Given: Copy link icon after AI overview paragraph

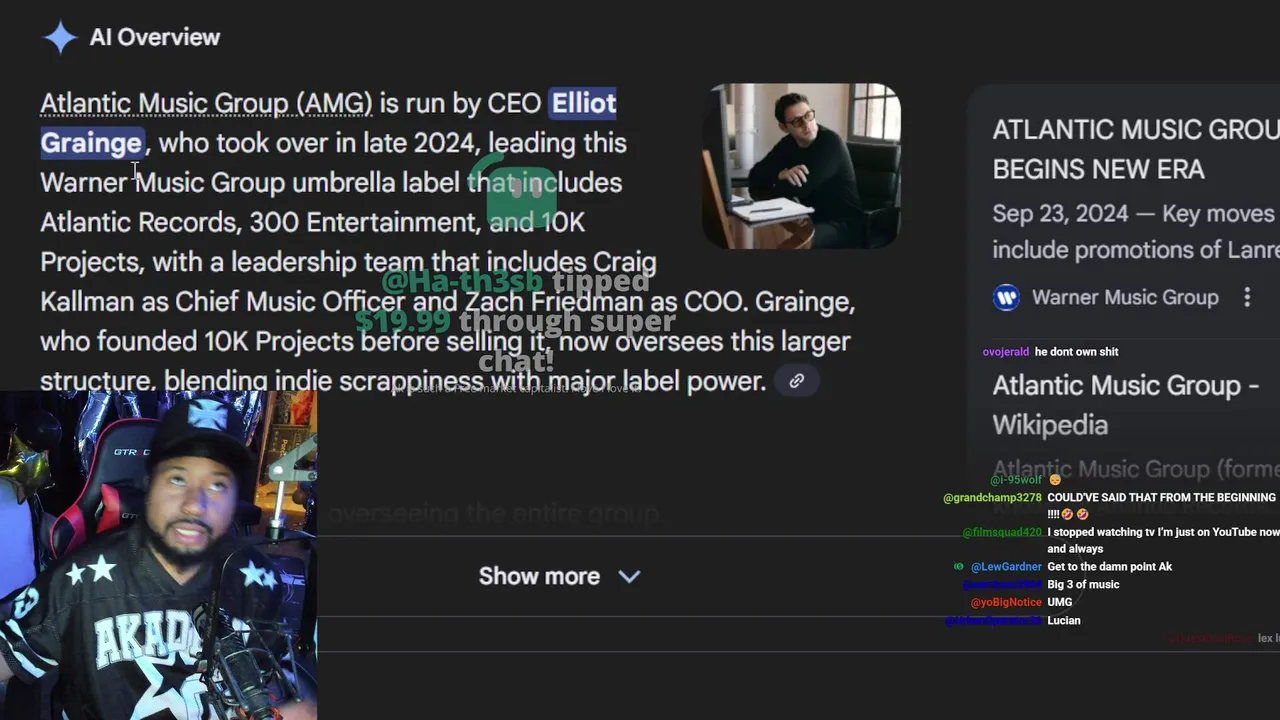Looking at the screenshot, I should click(x=797, y=381).
